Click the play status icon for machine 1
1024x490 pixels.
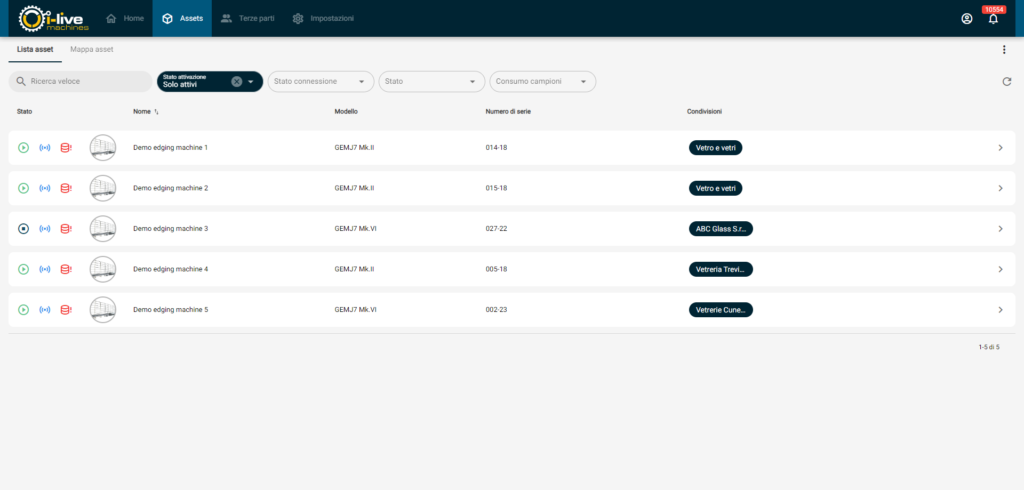point(24,148)
